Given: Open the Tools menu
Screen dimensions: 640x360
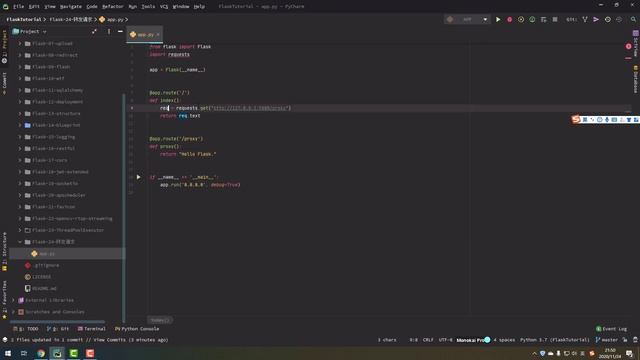Looking at the screenshot, I should pyautogui.click(x=148, y=7).
